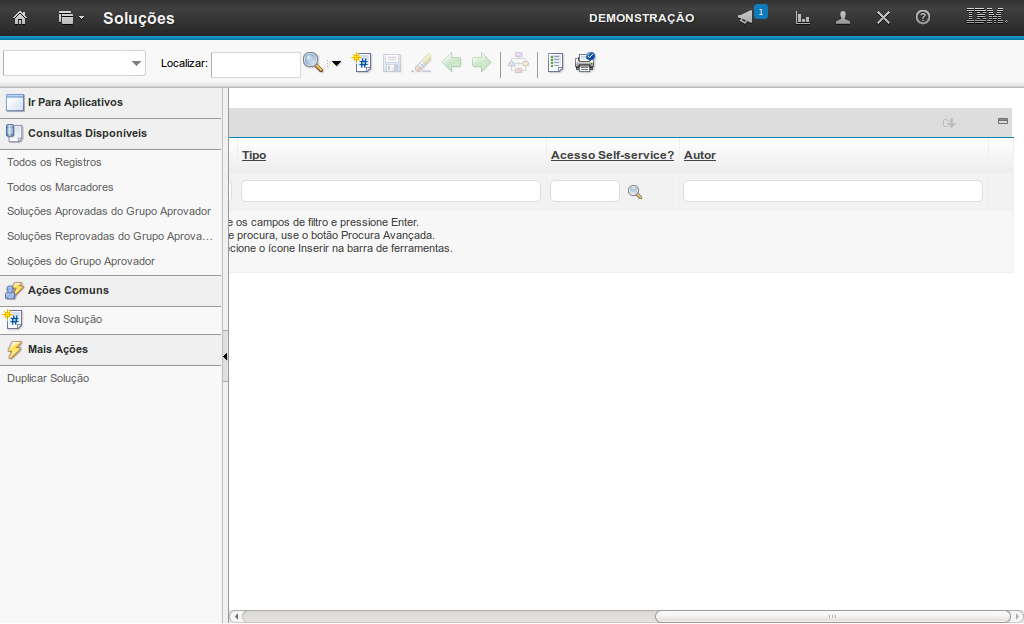Click the search magnifier beside Localizar
Screen dimensions: 1024x624
313,63
